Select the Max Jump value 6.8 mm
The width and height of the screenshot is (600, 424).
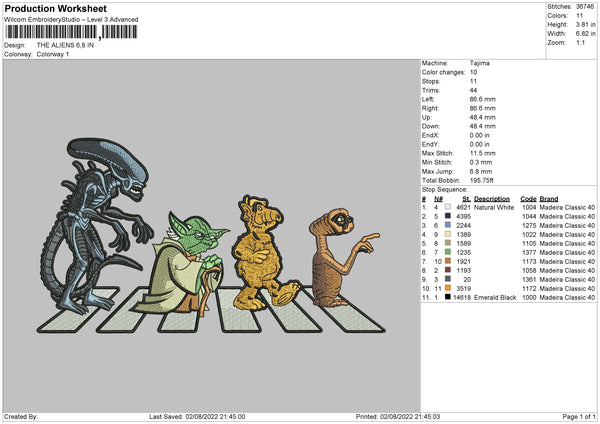tap(481, 171)
